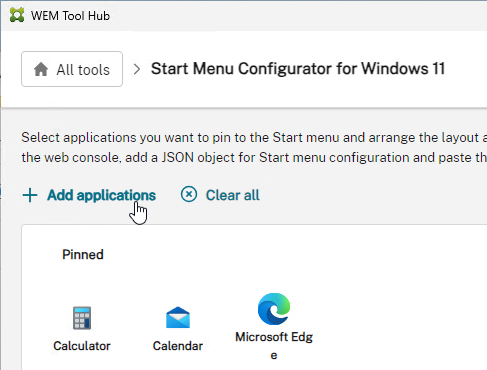Click the plus icon beside Add applications

tap(30, 195)
